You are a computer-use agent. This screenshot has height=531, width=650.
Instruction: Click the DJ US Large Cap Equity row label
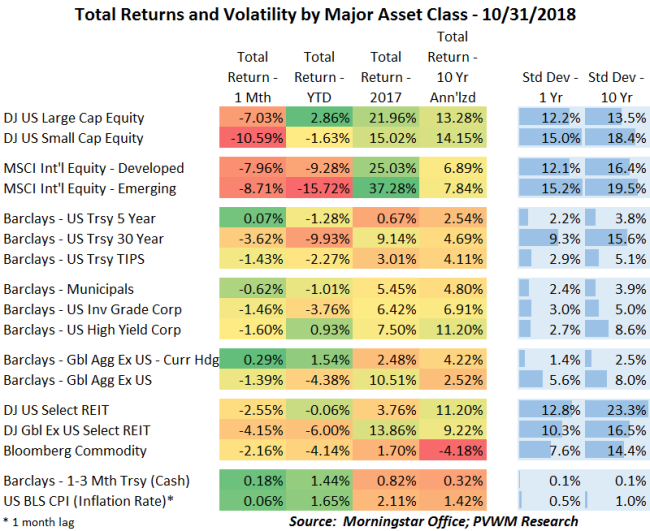pos(74,117)
